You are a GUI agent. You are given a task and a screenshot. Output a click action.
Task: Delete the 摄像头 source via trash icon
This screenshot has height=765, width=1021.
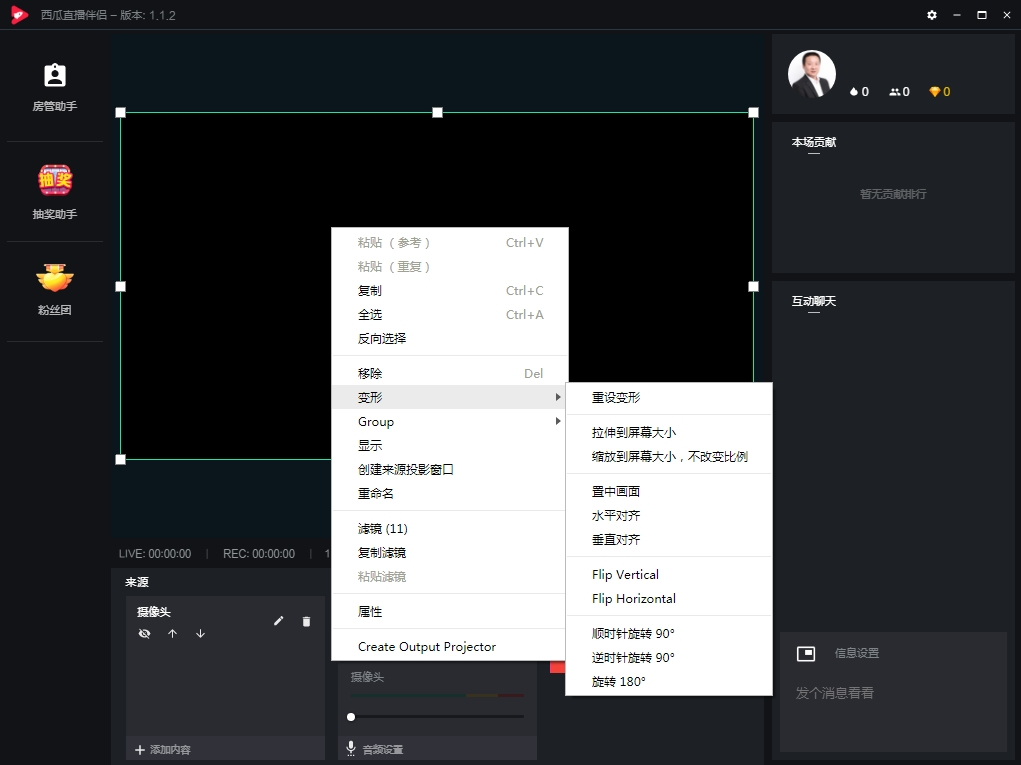point(306,621)
